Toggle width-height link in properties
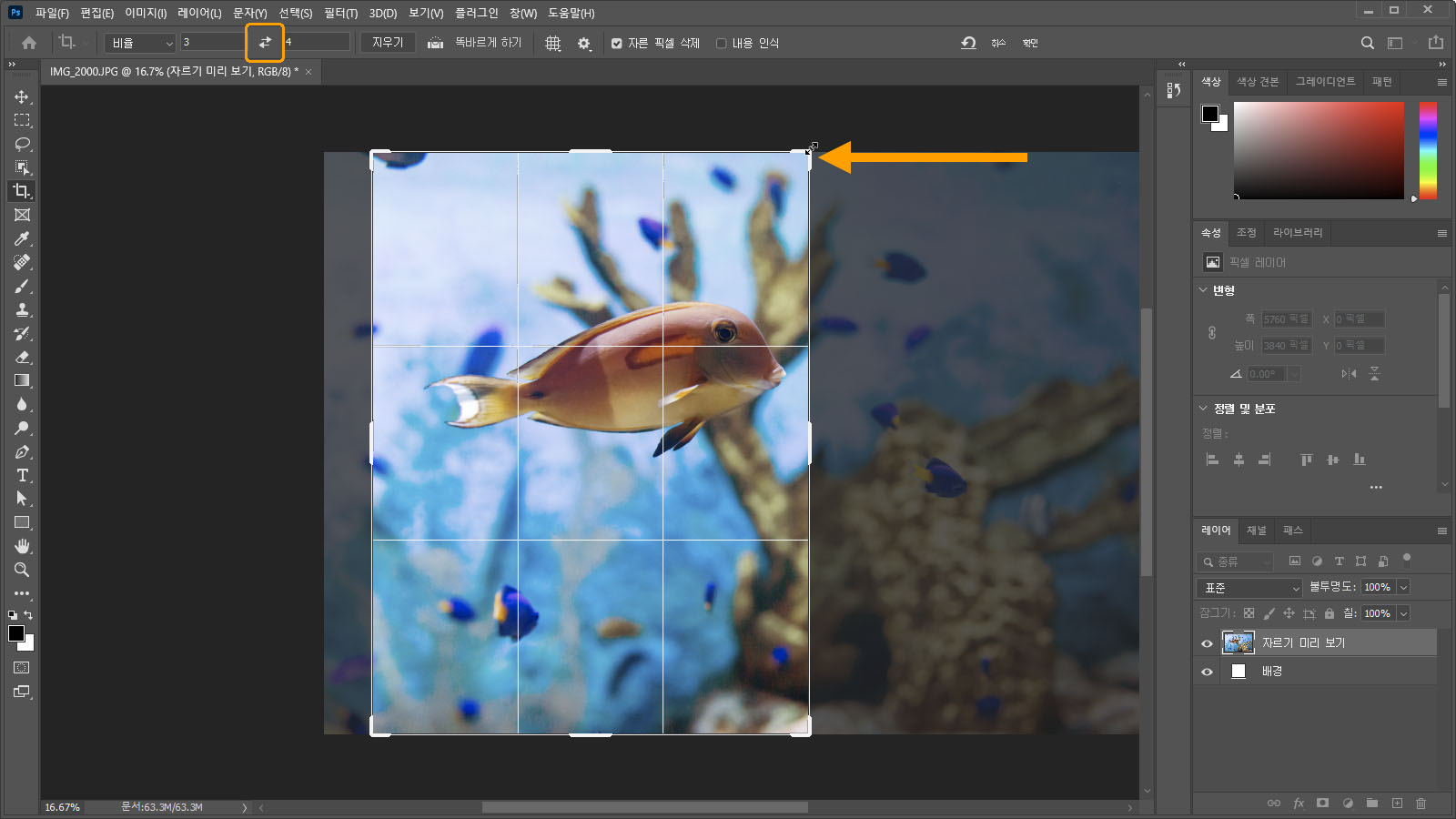Screen dimensions: 1456x819 [x=1212, y=332]
